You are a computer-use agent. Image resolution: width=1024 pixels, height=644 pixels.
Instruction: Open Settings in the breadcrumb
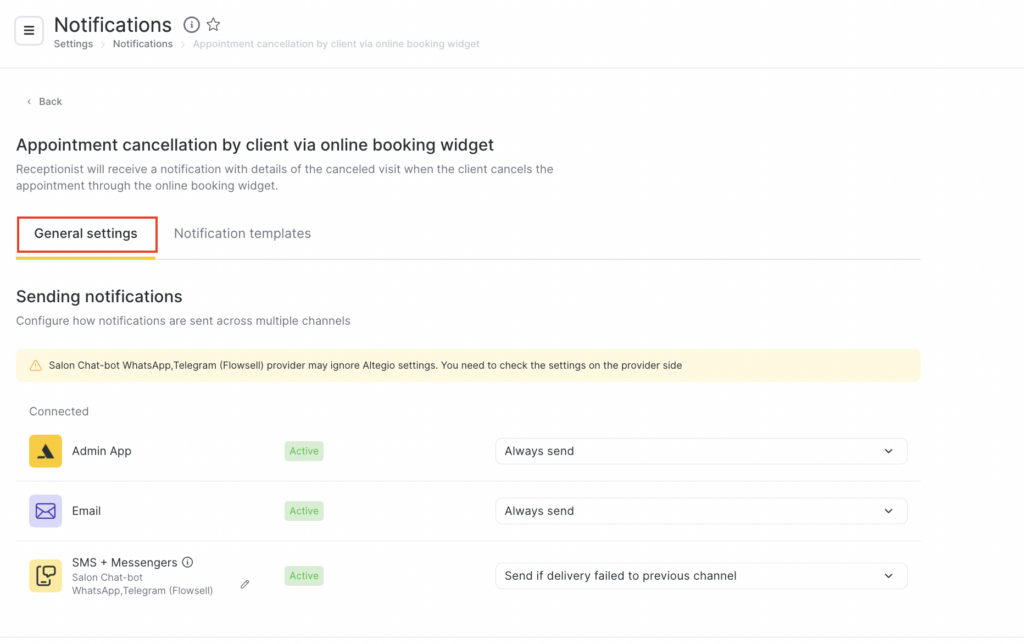point(73,44)
